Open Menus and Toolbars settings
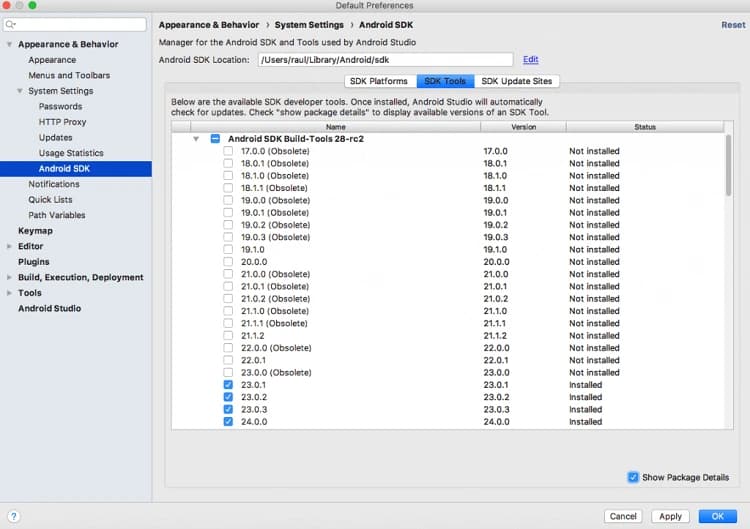This screenshot has width=750, height=529. coord(69,75)
